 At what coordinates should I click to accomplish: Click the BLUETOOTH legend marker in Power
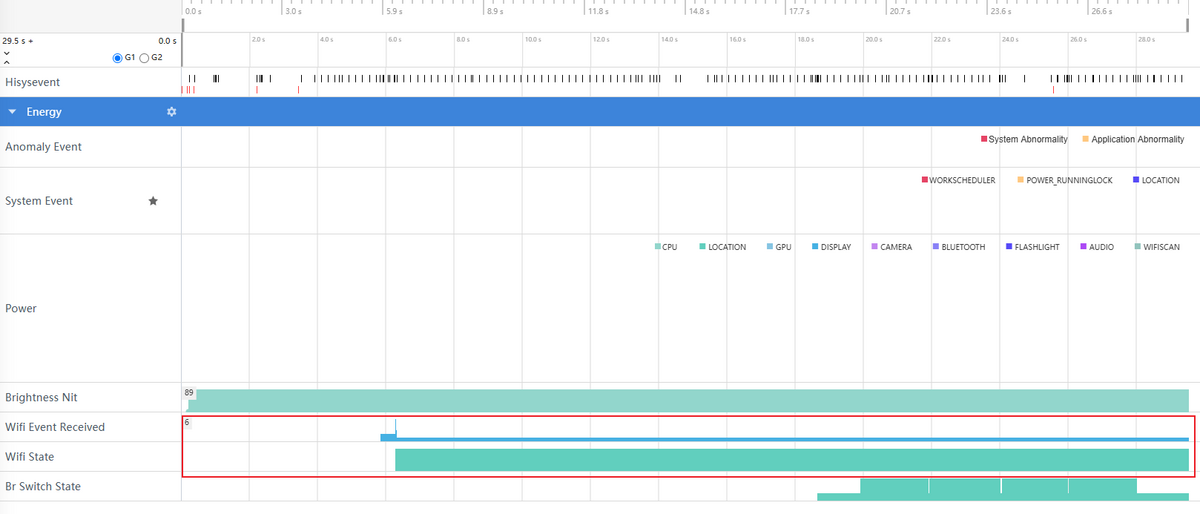935,247
